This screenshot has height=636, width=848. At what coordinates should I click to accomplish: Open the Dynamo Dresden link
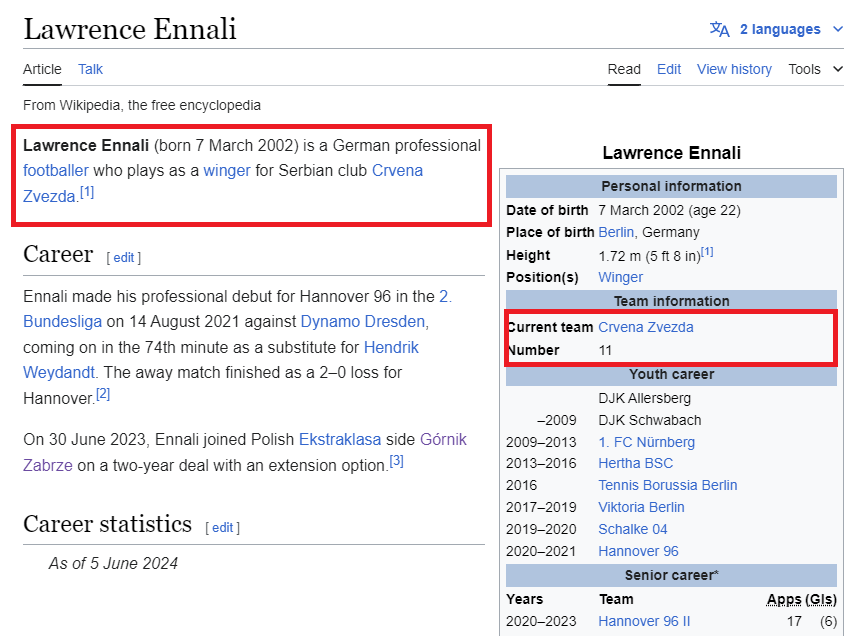click(363, 322)
